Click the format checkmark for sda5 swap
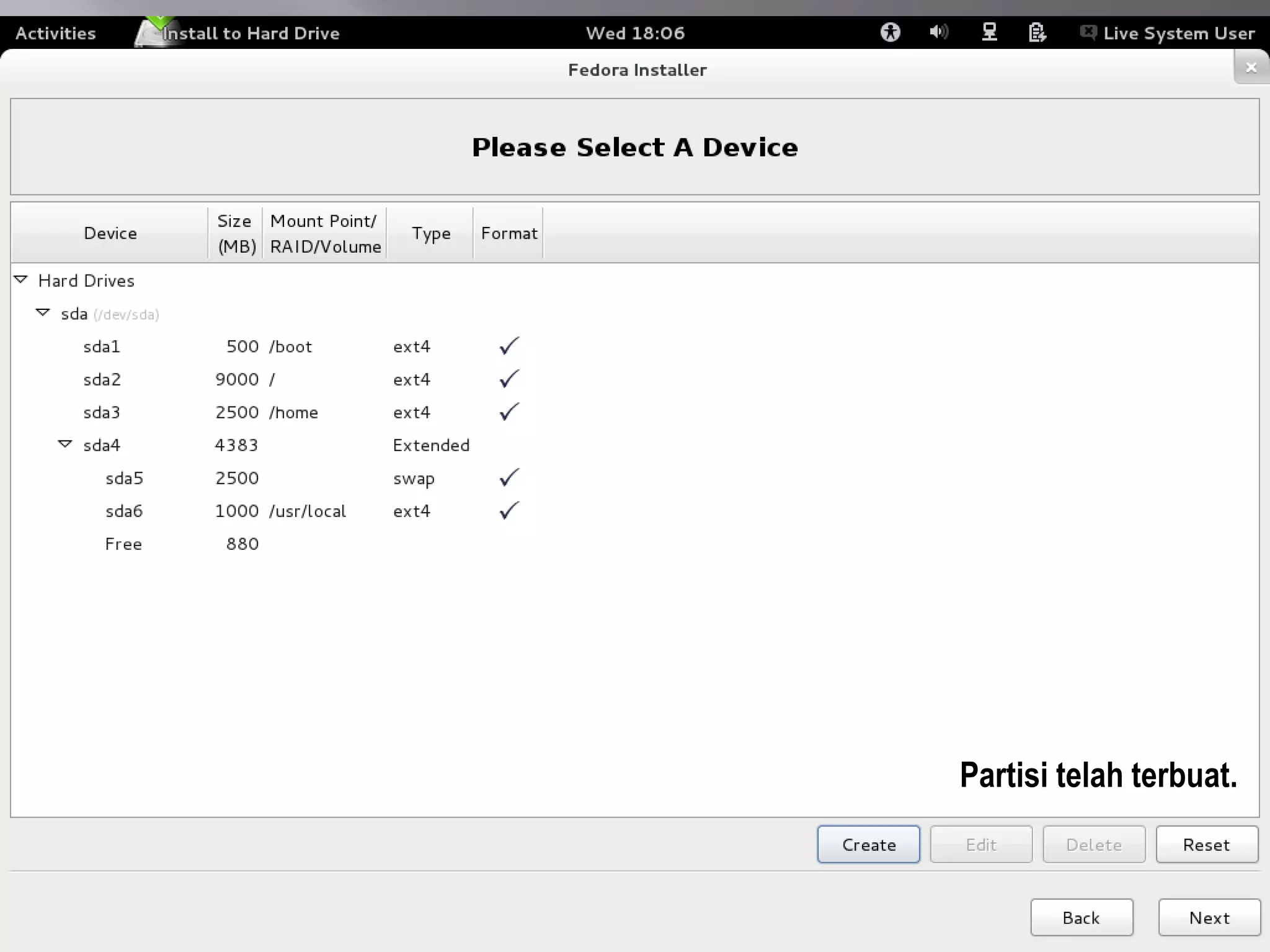This screenshot has width=1270, height=952. 508,478
